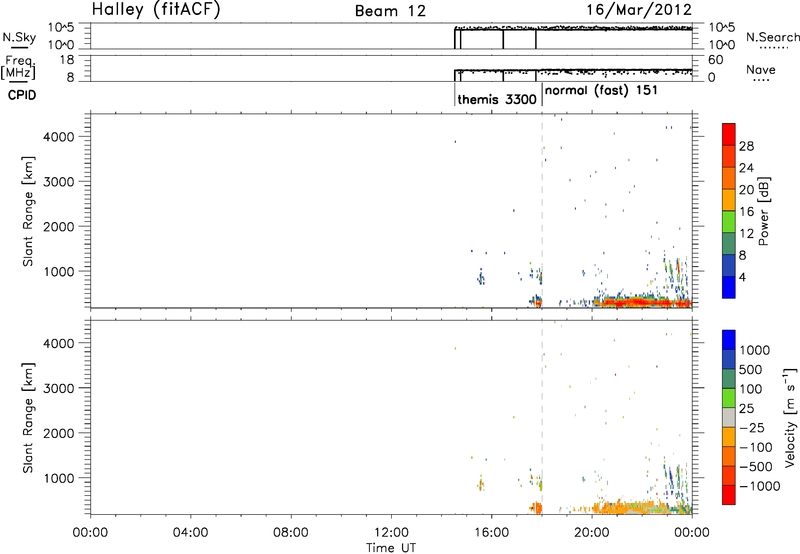Click the "-25" value on Velocity scale
The height and width of the screenshot is (554, 800).
coord(752,428)
